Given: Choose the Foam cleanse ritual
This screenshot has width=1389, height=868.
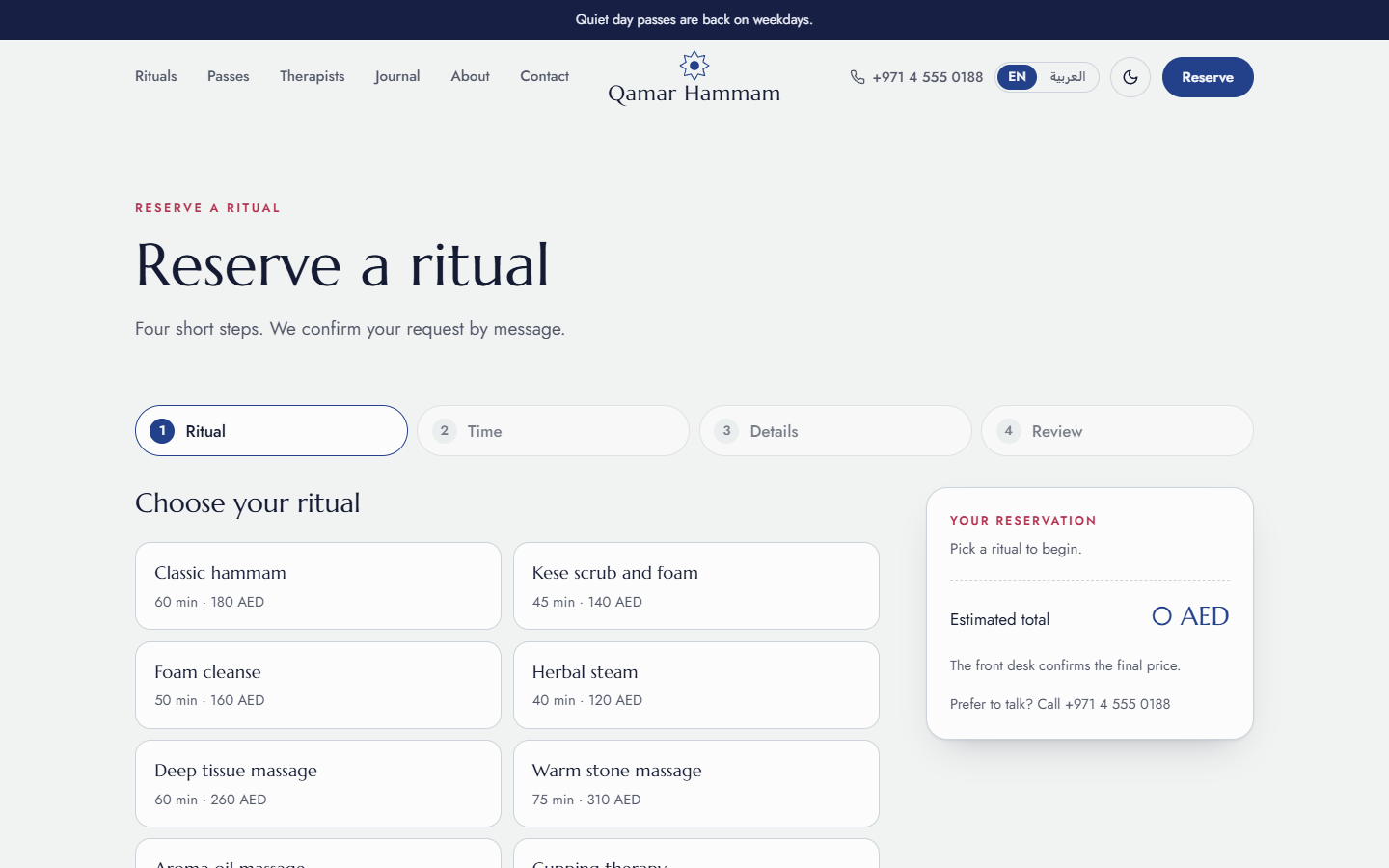Looking at the screenshot, I should pyautogui.click(x=318, y=685).
